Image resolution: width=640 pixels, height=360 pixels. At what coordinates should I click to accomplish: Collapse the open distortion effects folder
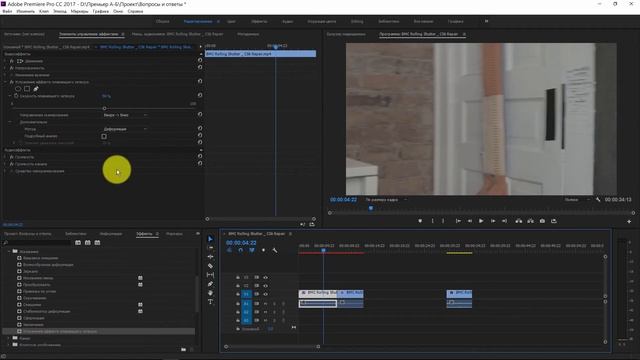[x=9, y=251]
